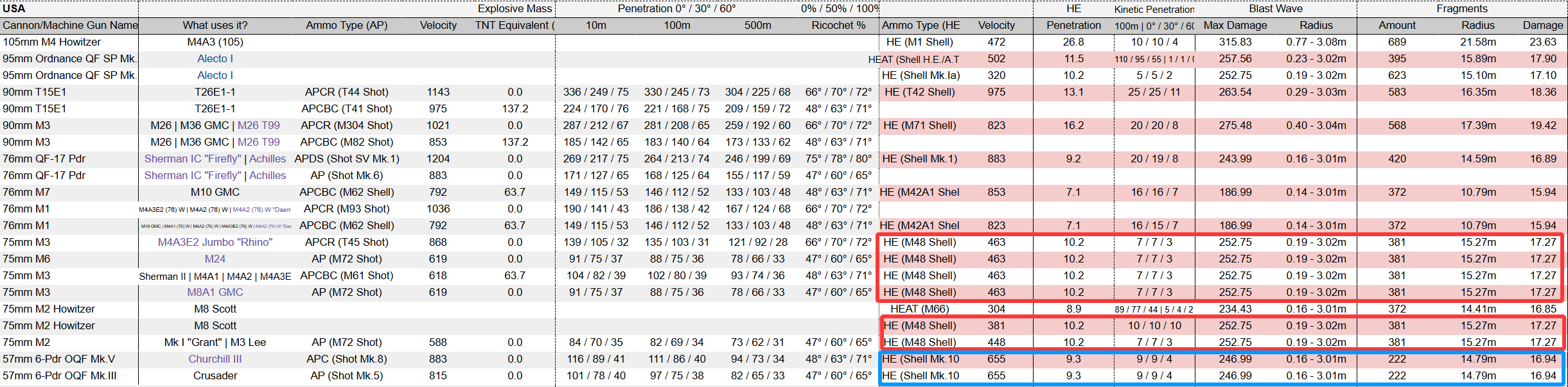Viewport: 1568px width, 387px height.
Task: Select the "APDS (Shot SV Mk.1)" cell
Action: click(346, 159)
